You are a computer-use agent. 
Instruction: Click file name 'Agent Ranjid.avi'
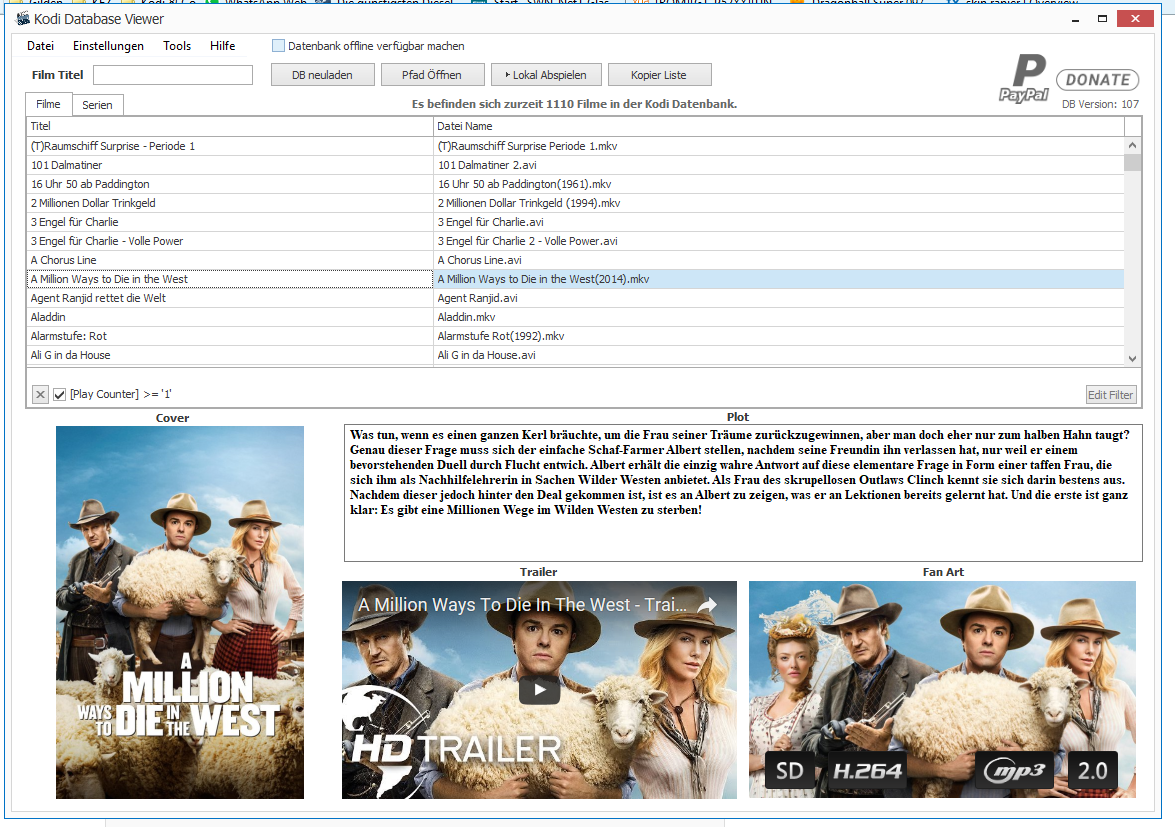(x=477, y=298)
